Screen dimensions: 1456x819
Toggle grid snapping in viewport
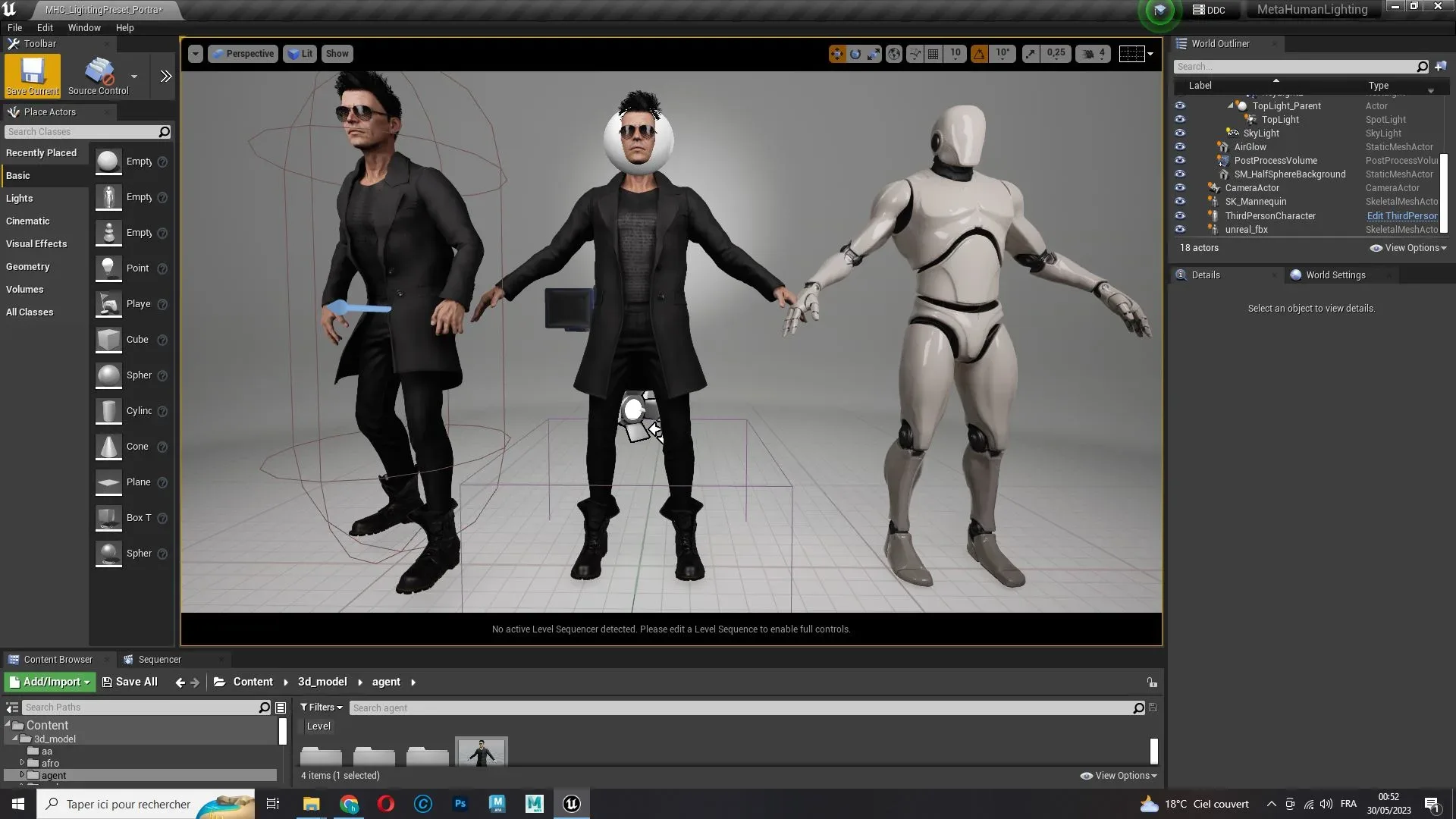(x=934, y=54)
